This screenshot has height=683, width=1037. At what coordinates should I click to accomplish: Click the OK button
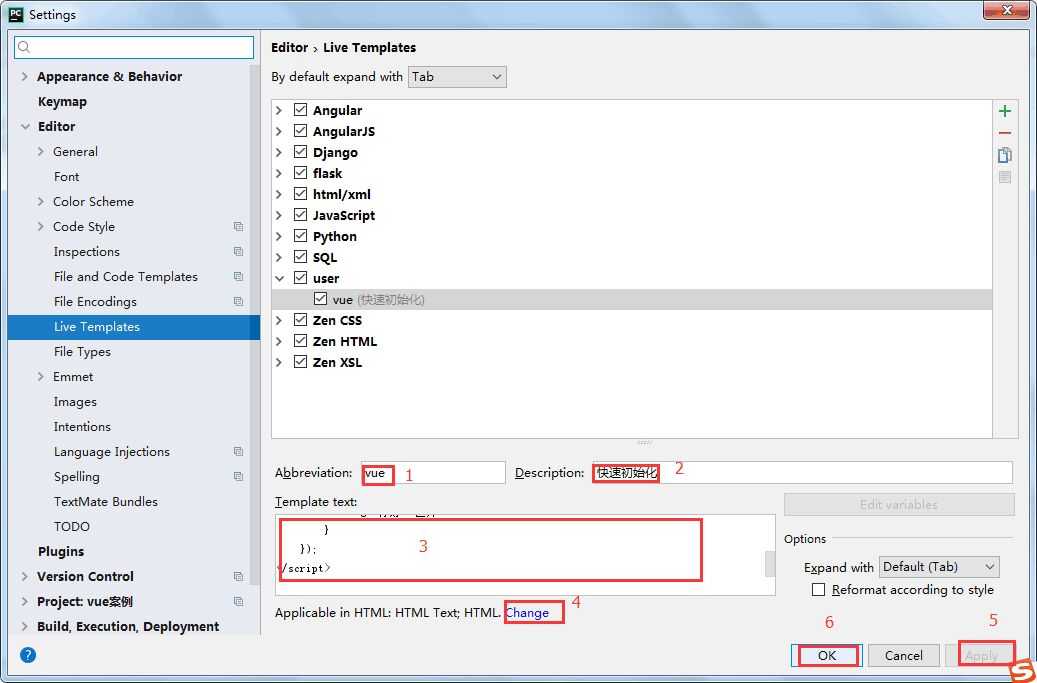(x=827, y=655)
